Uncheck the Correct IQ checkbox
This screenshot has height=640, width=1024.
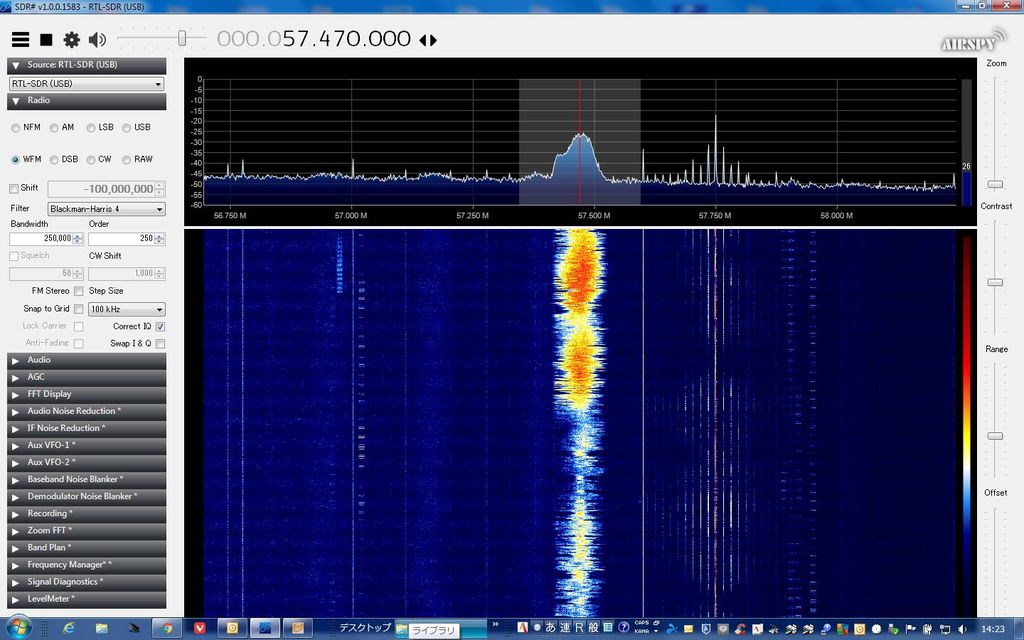pos(160,326)
